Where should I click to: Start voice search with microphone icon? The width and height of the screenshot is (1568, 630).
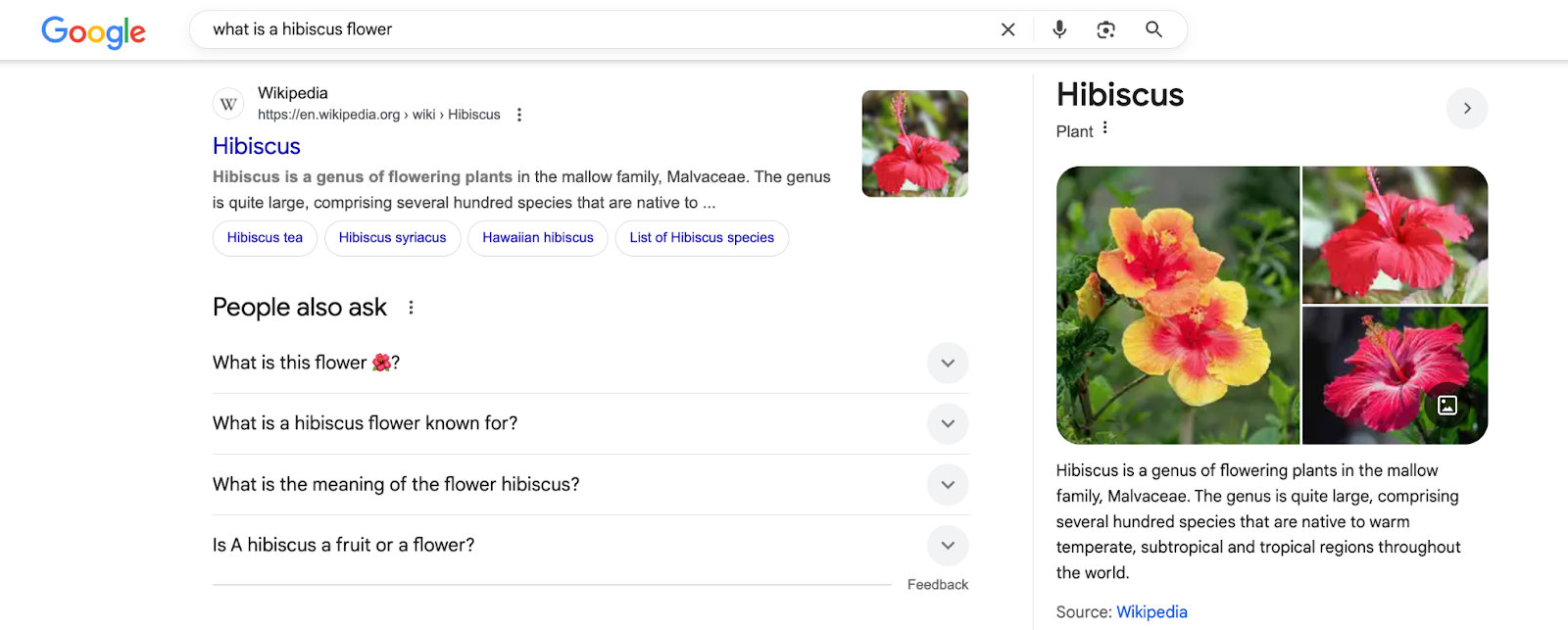1059,29
